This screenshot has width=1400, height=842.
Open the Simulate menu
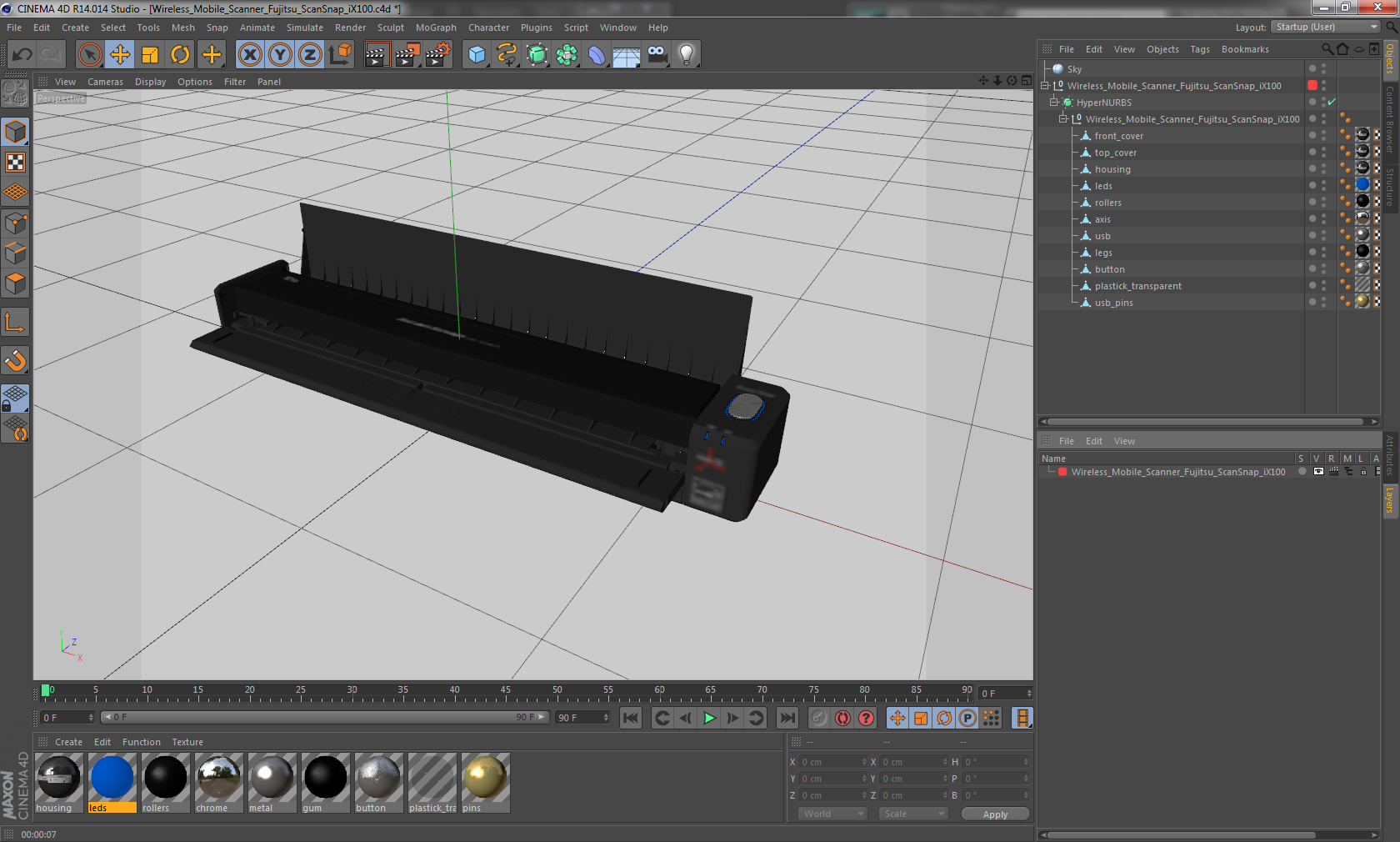point(305,28)
